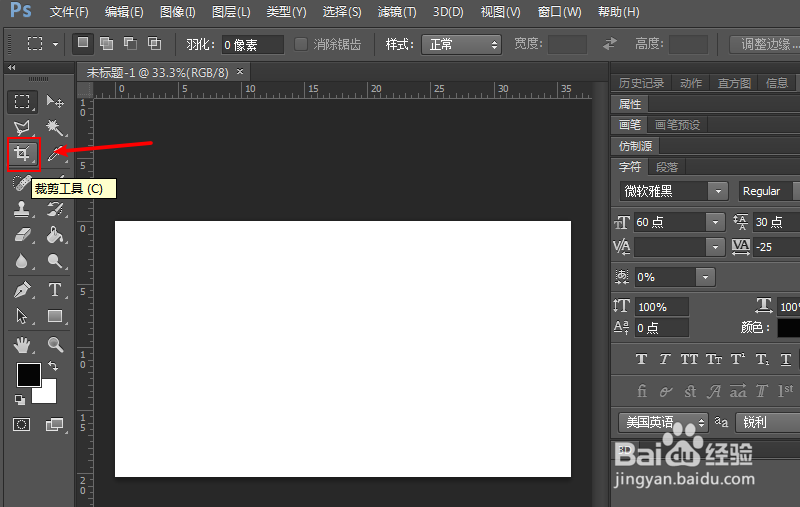
Task: Open the tool preset picker dropdown
Action: click(x=55, y=44)
